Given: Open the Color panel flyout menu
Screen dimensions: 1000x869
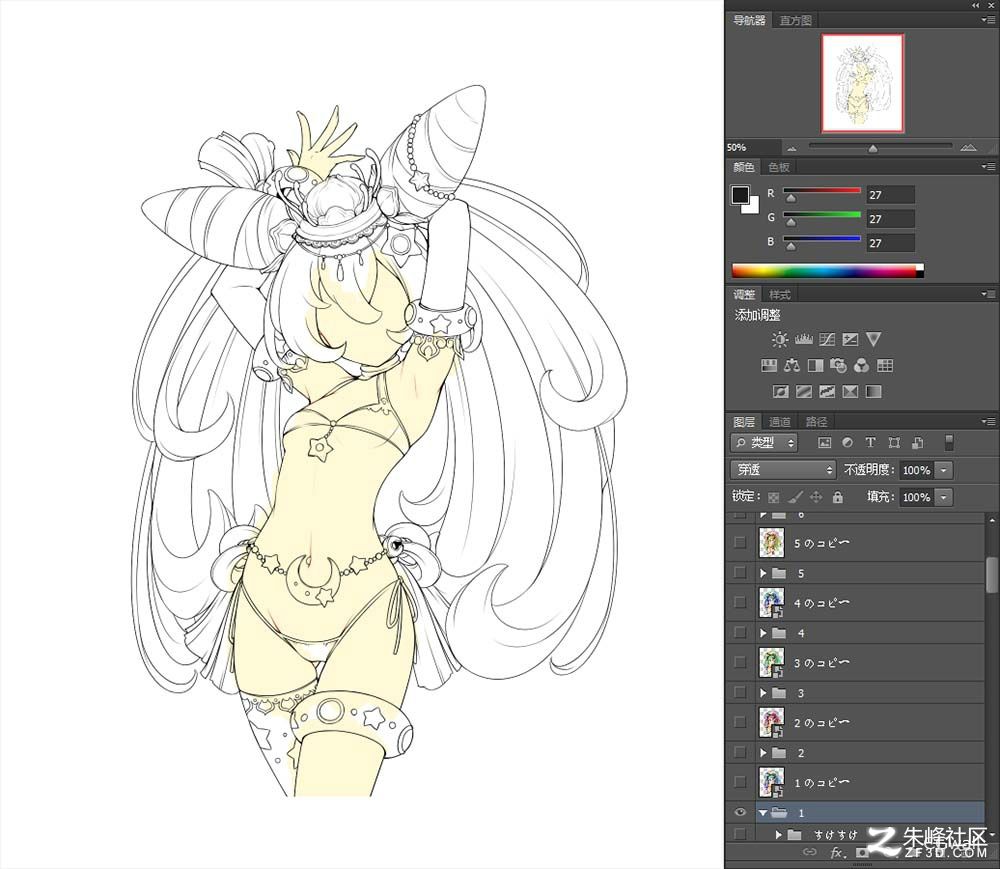Looking at the screenshot, I should [988, 166].
